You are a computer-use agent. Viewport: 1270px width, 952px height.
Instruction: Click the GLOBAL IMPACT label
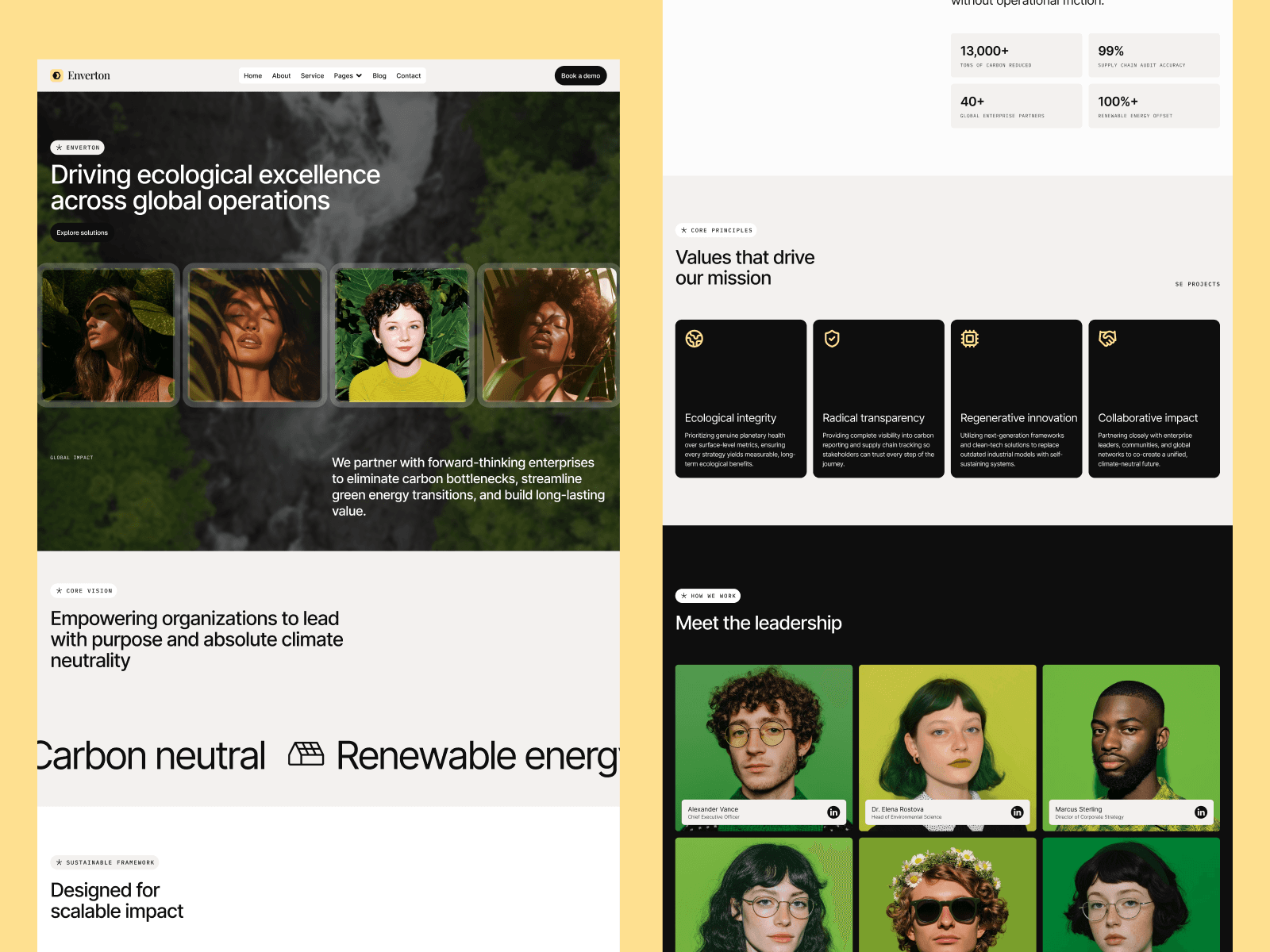(x=71, y=458)
